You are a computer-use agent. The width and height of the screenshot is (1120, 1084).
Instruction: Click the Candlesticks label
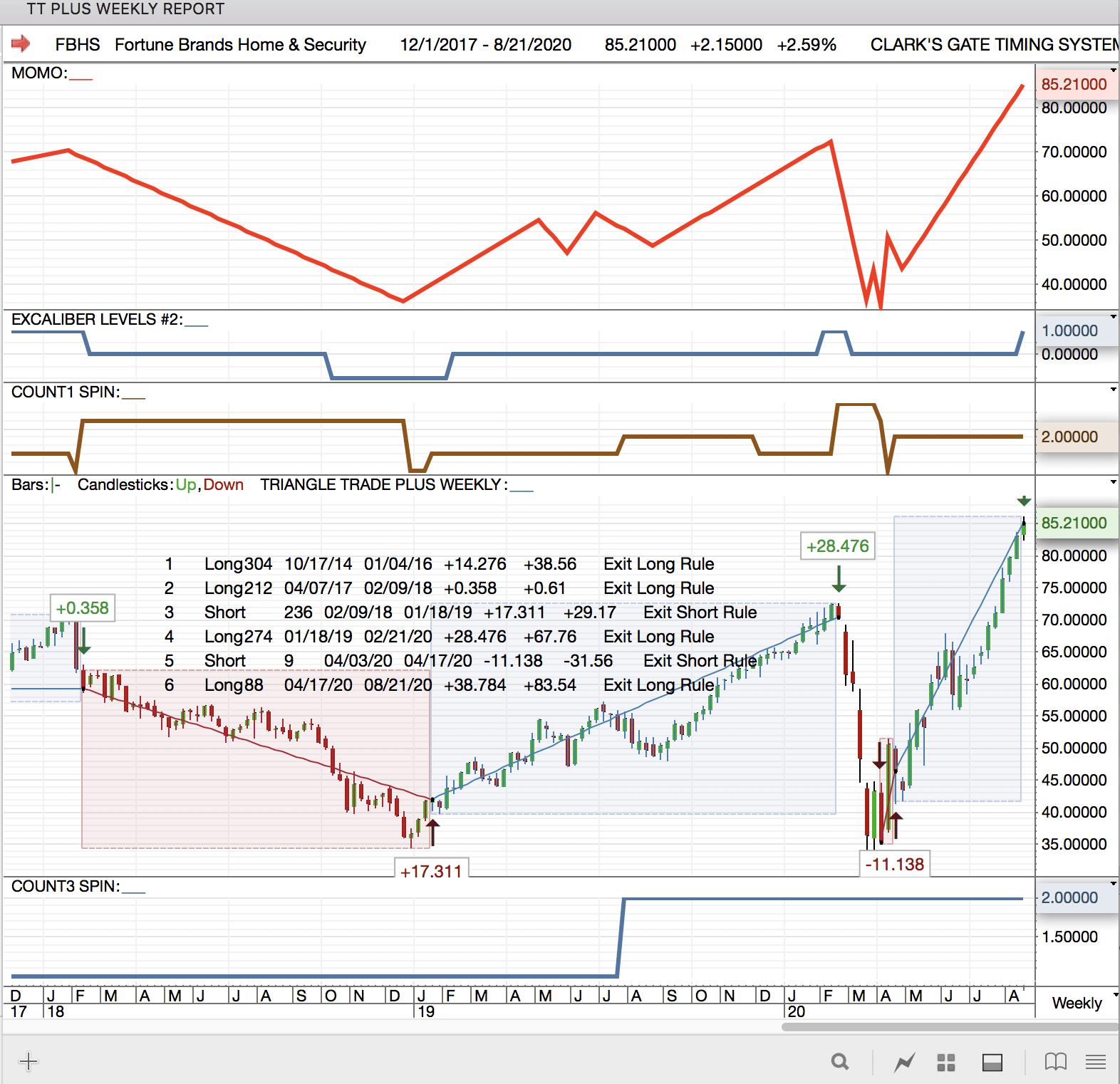tap(125, 484)
